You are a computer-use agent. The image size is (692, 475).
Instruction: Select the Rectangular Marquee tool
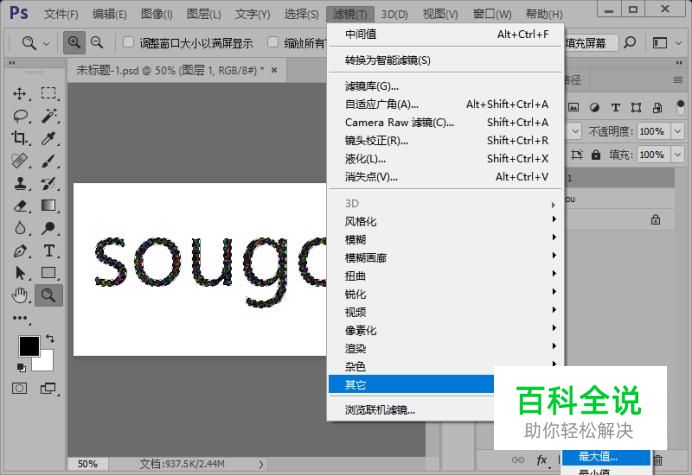(x=49, y=94)
